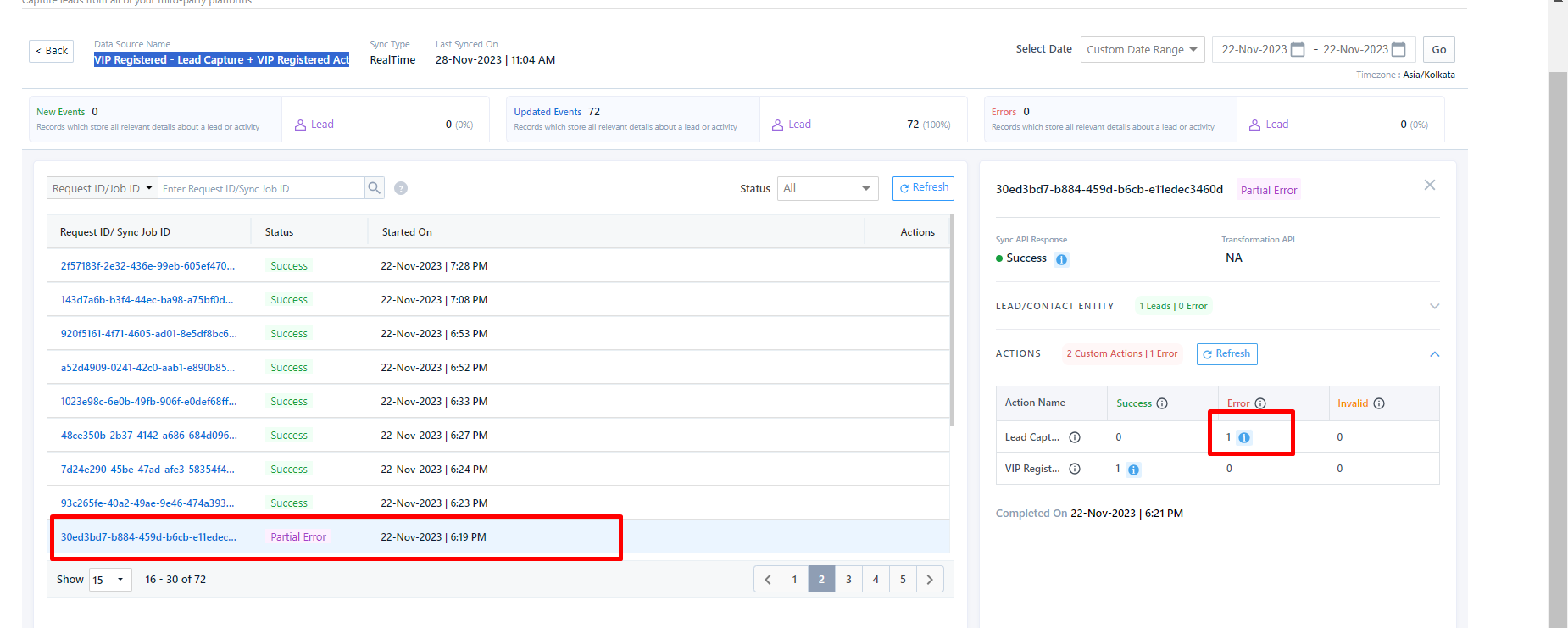Open success details for VIP Regist... row
The width and height of the screenshot is (1568, 628).
point(1133,470)
